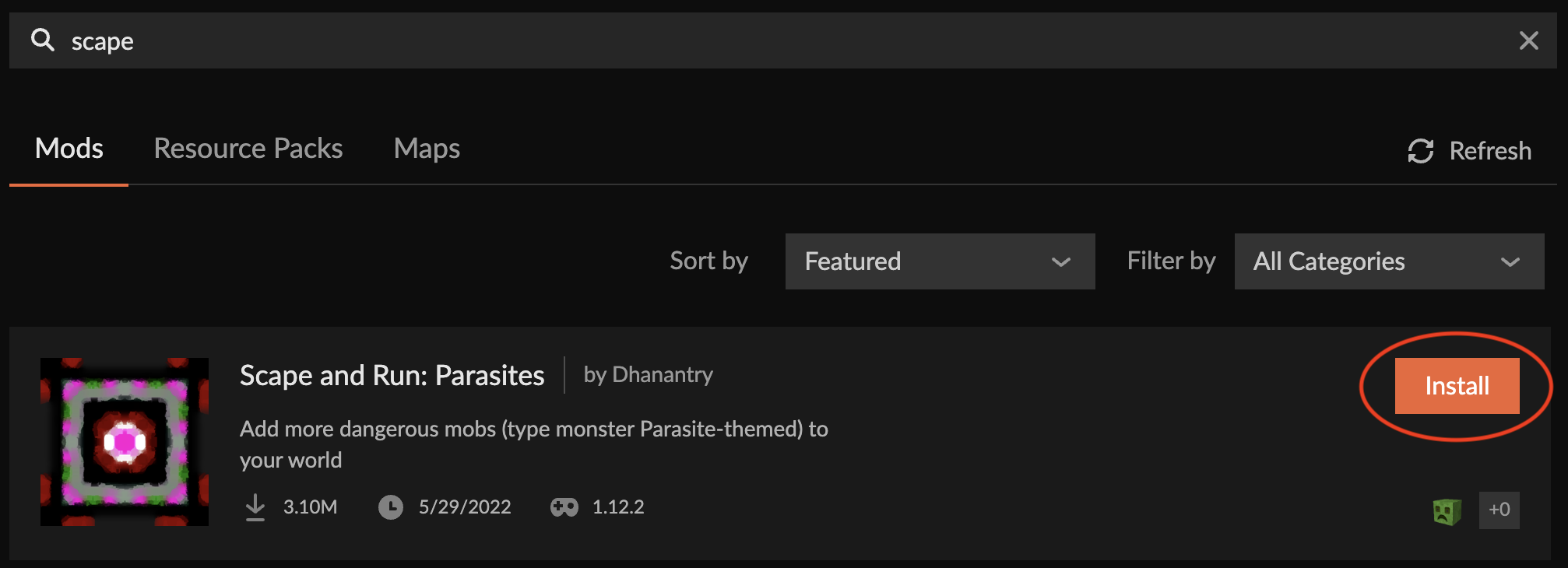
Task: Click the search magnifier icon
Action: [43, 40]
